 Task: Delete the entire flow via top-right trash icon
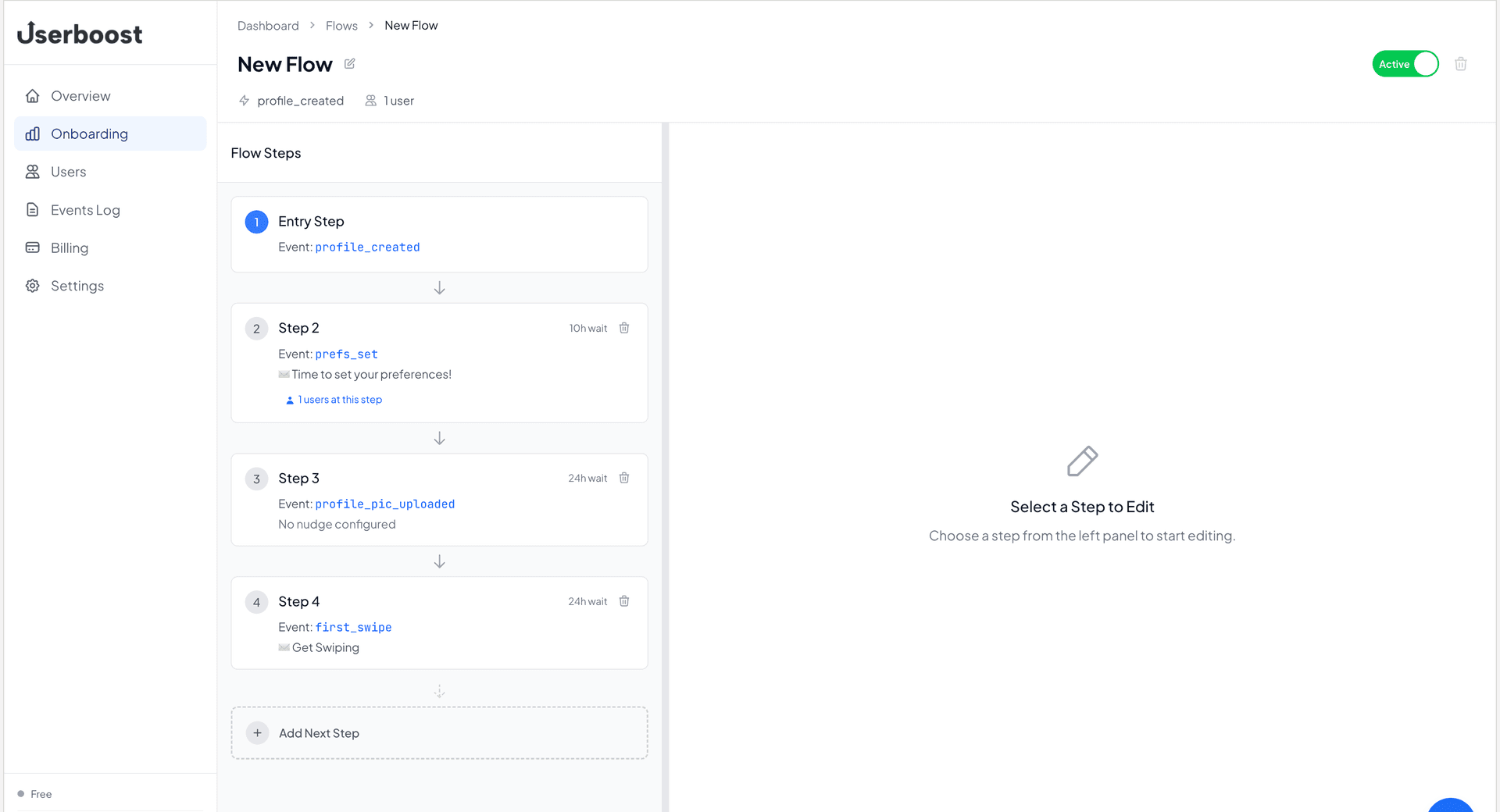coord(1460,63)
